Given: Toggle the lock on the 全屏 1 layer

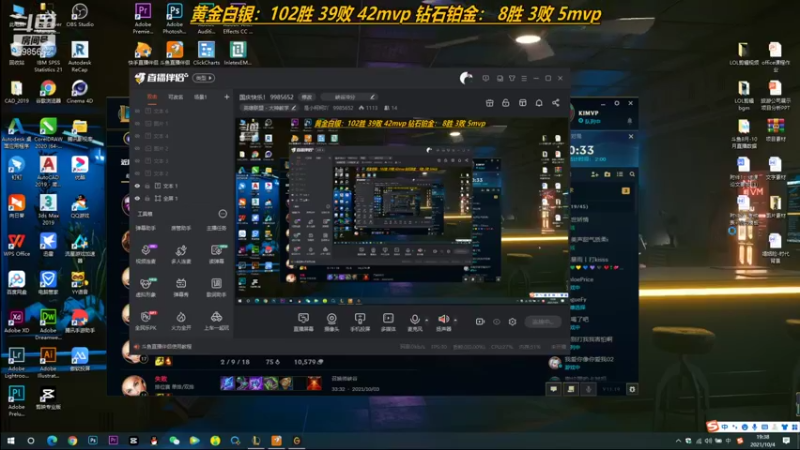Looking at the screenshot, I should (x=147, y=198).
